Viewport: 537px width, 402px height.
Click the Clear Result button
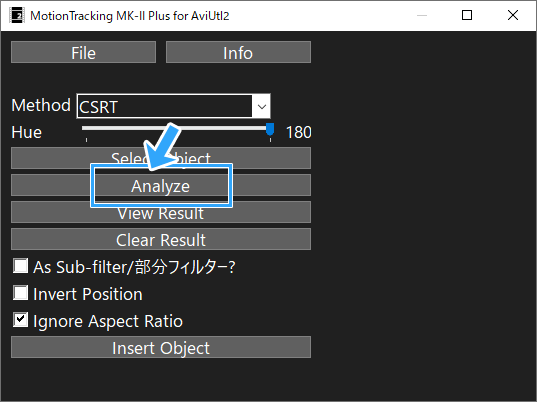pos(161,239)
